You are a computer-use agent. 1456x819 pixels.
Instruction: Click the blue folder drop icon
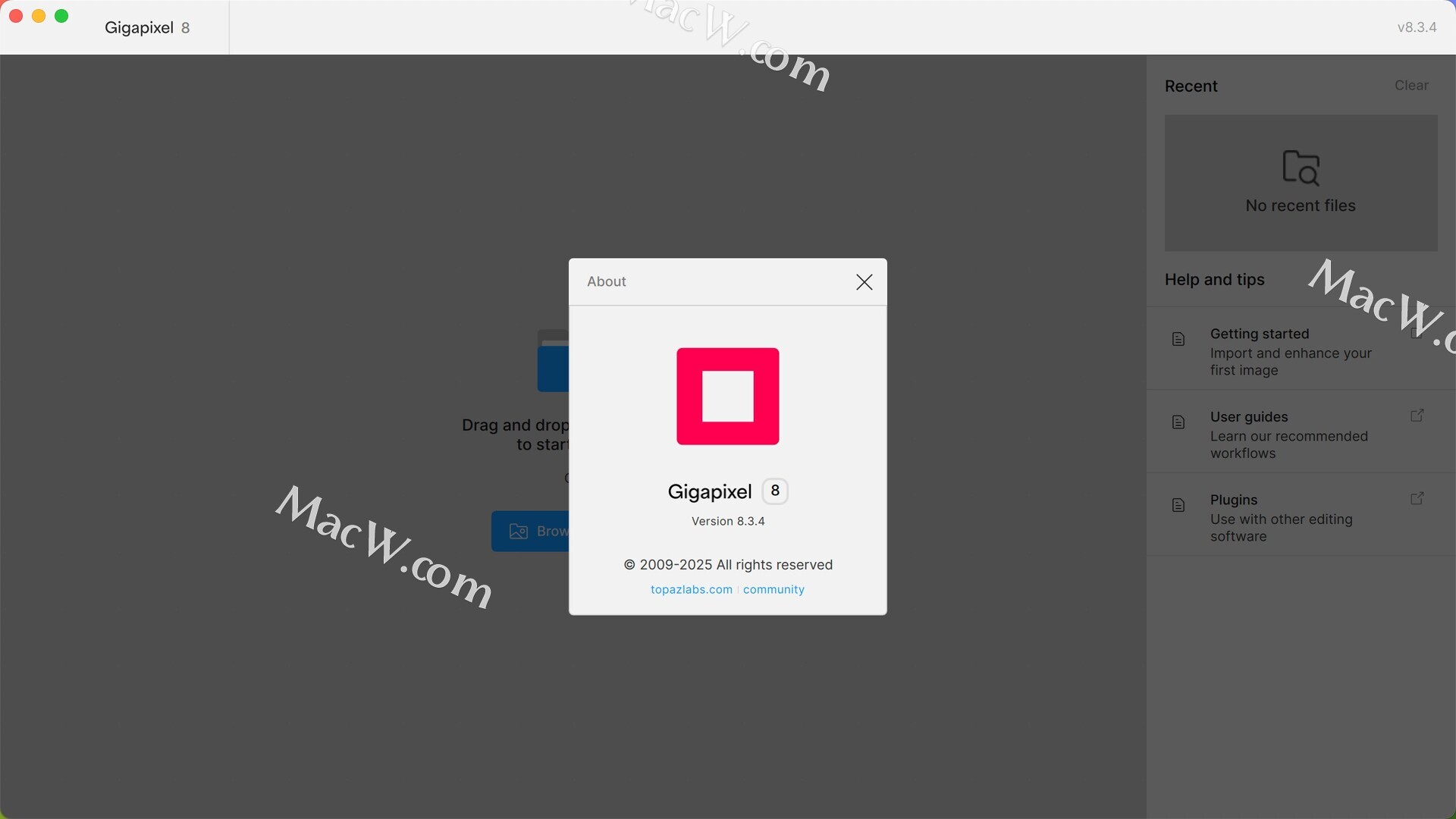click(553, 360)
